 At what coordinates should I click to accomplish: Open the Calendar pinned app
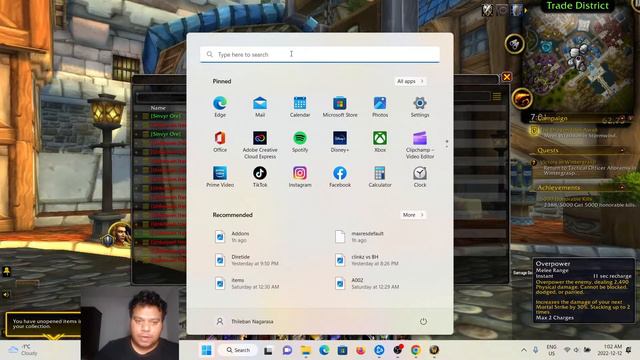pyautogui.click(x=300, y=107)
